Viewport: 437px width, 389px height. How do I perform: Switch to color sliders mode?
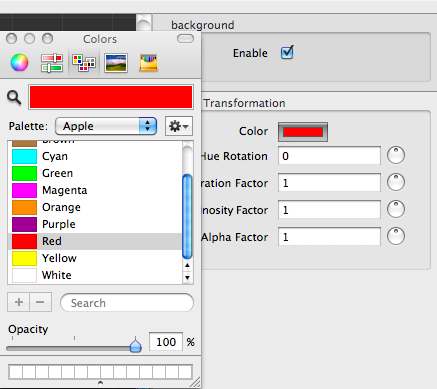pos(52,63)
